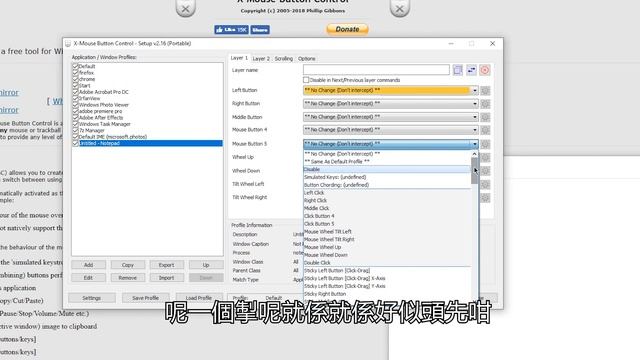Choose Button Chording (undefined) option
The height and width of the screenshot is (360, 640).
387,185
